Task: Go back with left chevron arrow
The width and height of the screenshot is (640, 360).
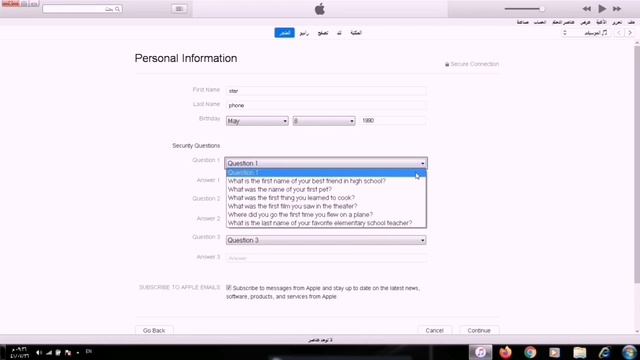Action: [x=619, y=33]
